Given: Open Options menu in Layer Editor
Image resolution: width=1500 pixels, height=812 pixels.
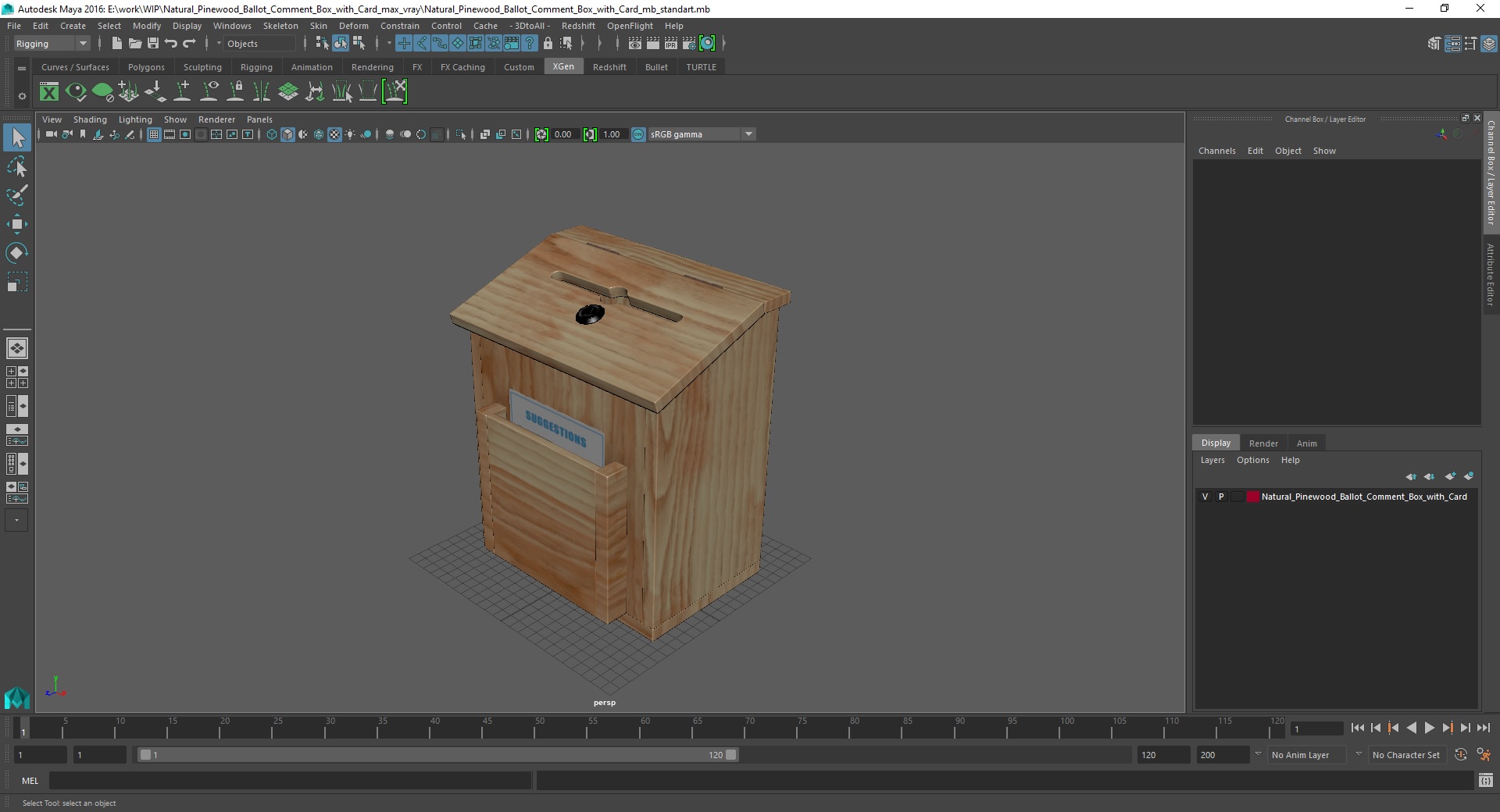Looking at the screenshot, I should (x=1252, y=460).
